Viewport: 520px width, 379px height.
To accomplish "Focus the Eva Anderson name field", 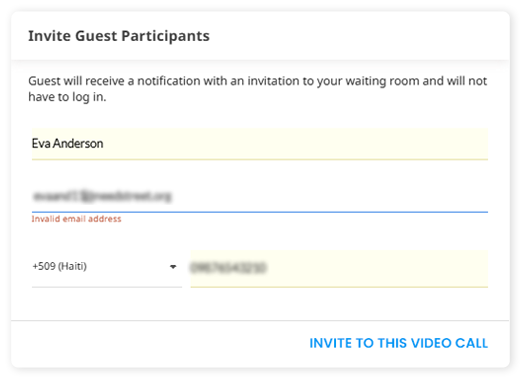I will (260, 144).
